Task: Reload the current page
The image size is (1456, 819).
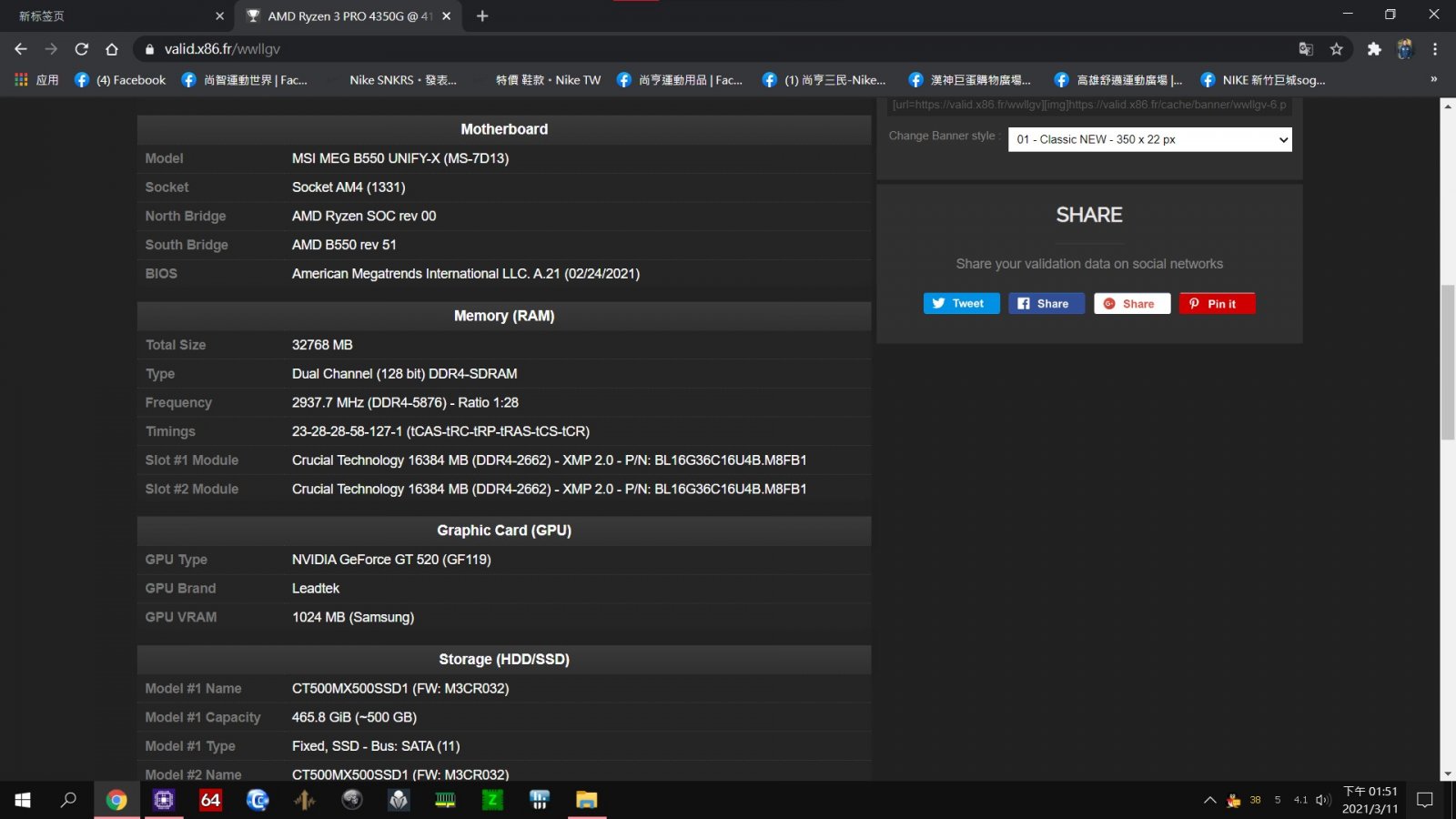Action: [82, 49]
